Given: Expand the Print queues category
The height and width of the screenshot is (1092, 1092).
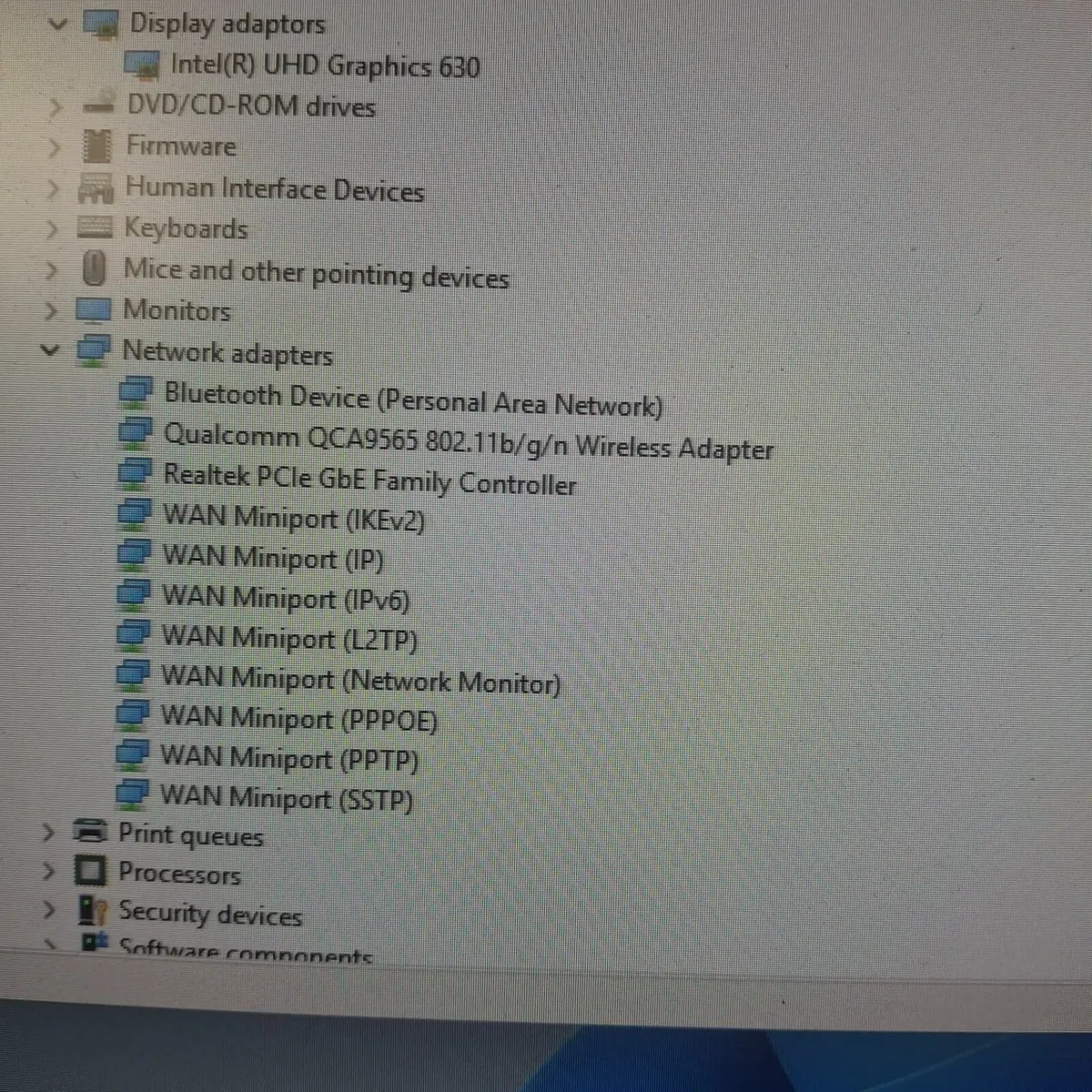Looking at the screenshot, I should tap(48, 832).
